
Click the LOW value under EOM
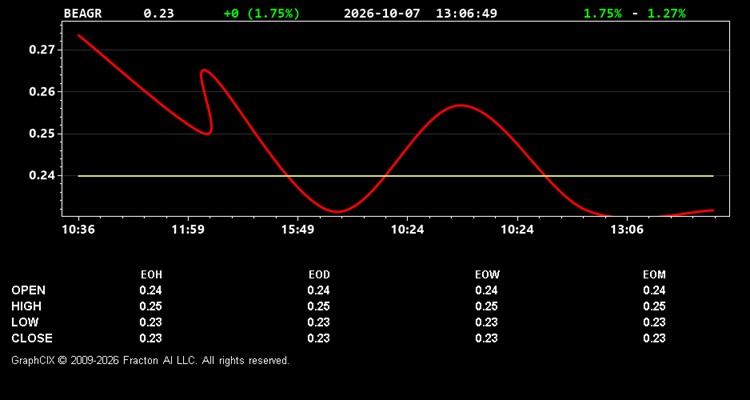click(x=654, y=322)
